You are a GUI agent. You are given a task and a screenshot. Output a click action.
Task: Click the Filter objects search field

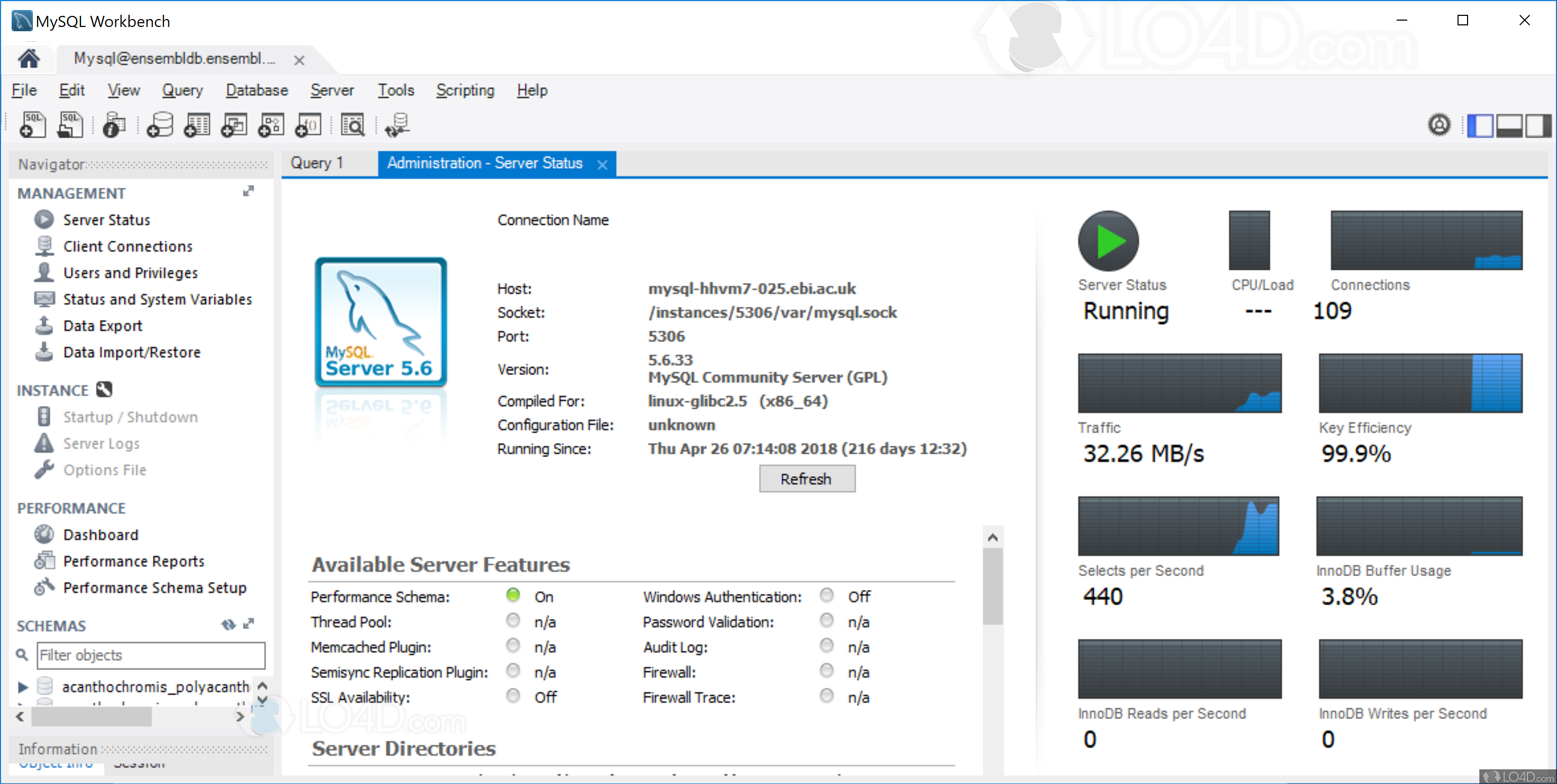tap(150, 655)
